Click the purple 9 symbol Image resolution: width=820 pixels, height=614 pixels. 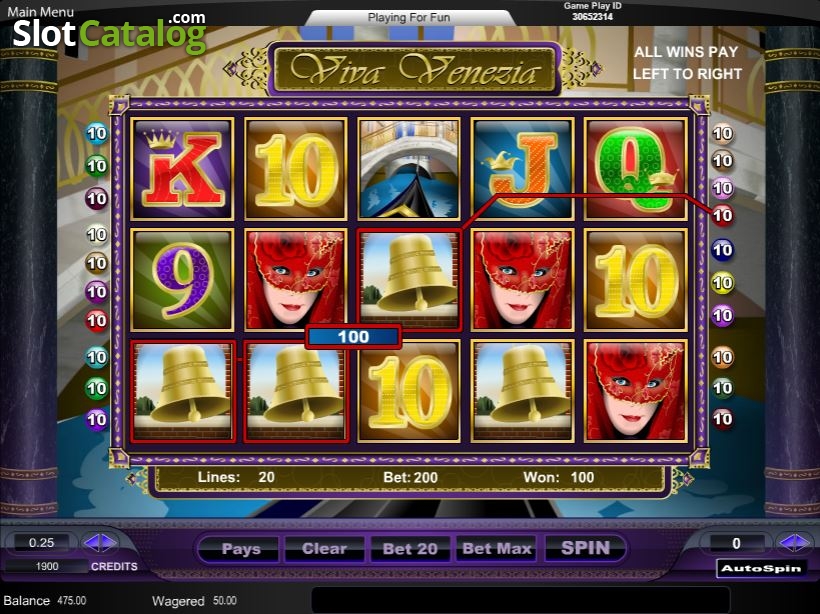[182, 280]
